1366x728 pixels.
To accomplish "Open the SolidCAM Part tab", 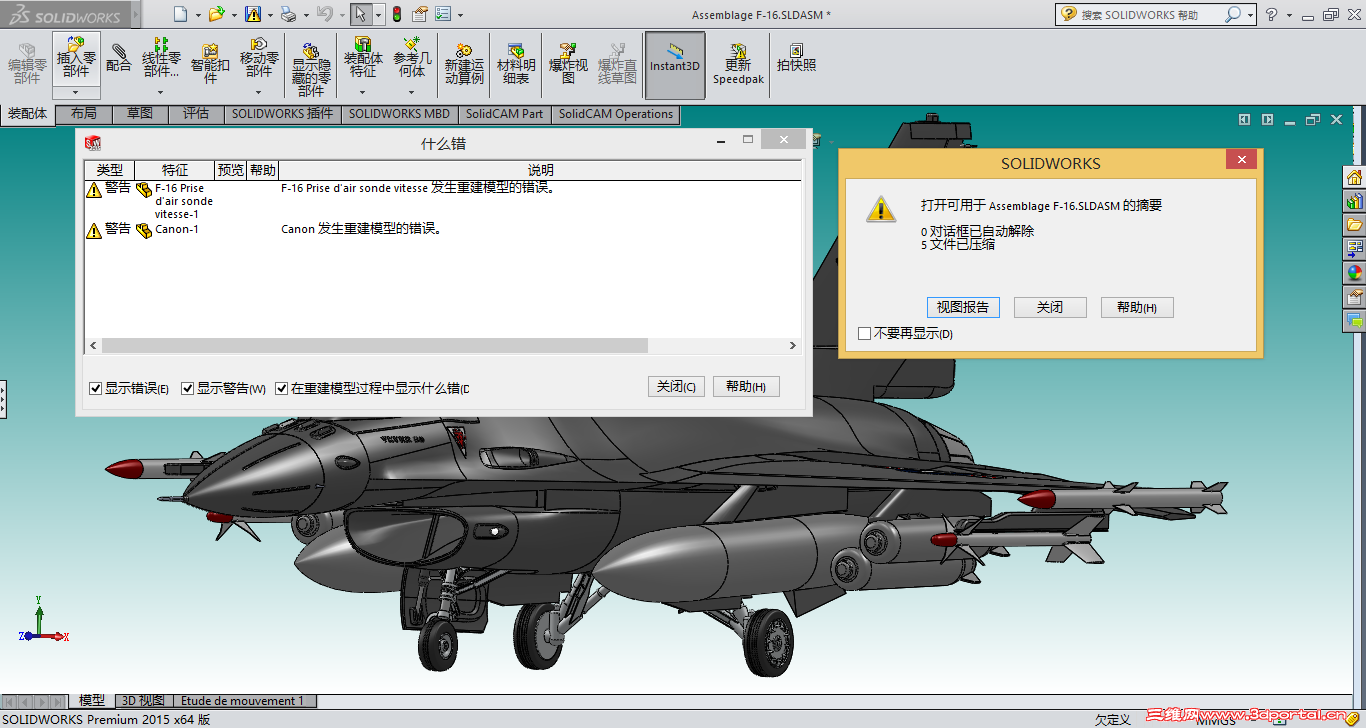I will (504, 114).
